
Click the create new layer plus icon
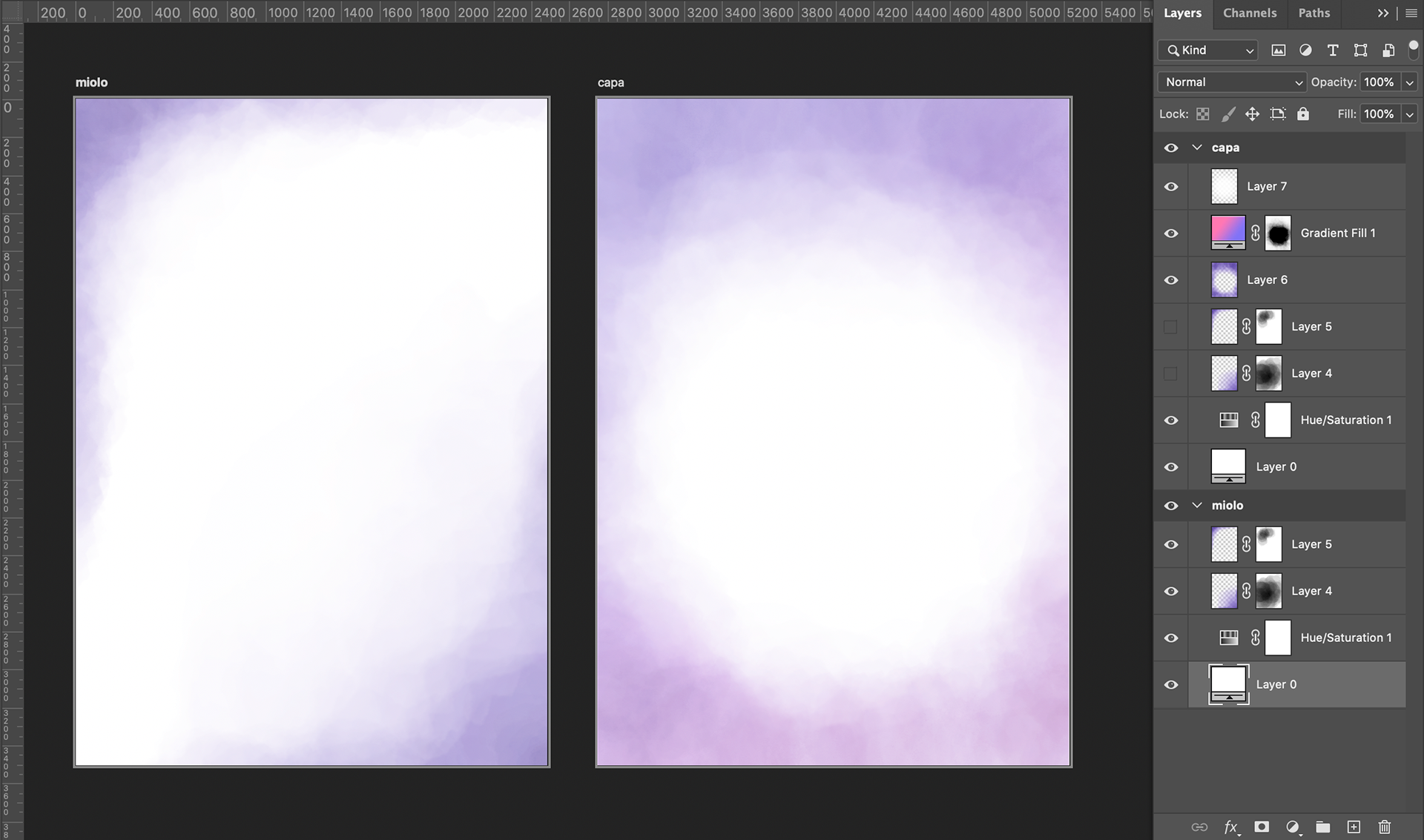tap(1354, 827)
